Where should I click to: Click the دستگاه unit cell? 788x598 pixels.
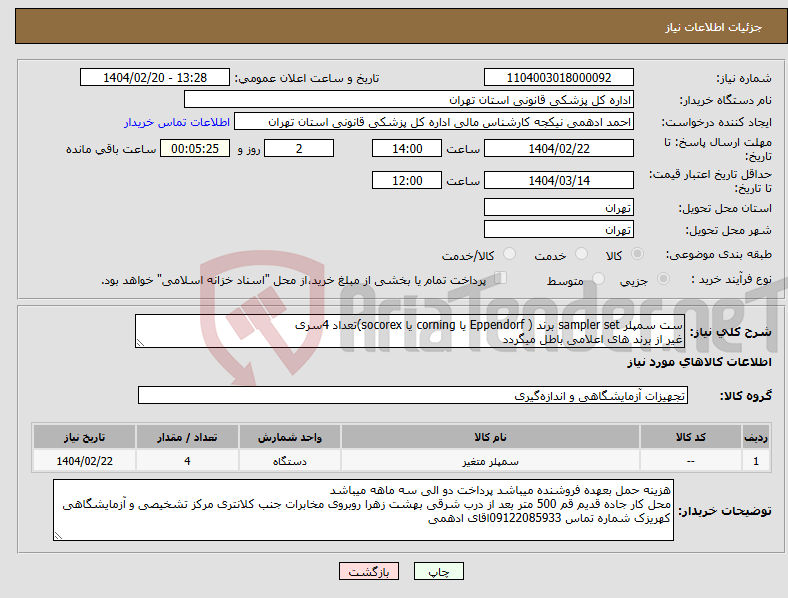(290, 461)
